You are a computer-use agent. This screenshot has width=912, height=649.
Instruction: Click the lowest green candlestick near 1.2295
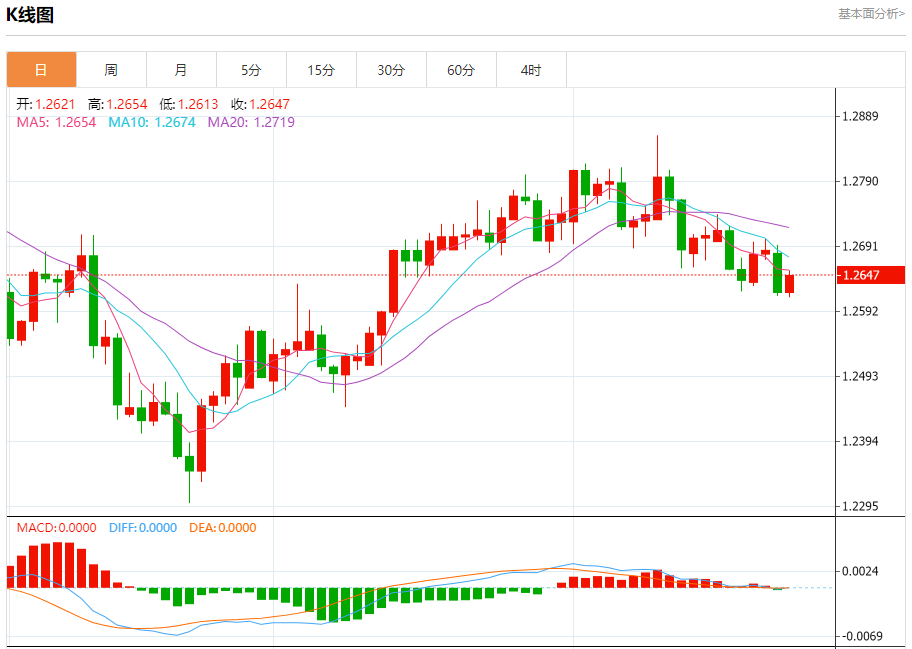(190, 472)
